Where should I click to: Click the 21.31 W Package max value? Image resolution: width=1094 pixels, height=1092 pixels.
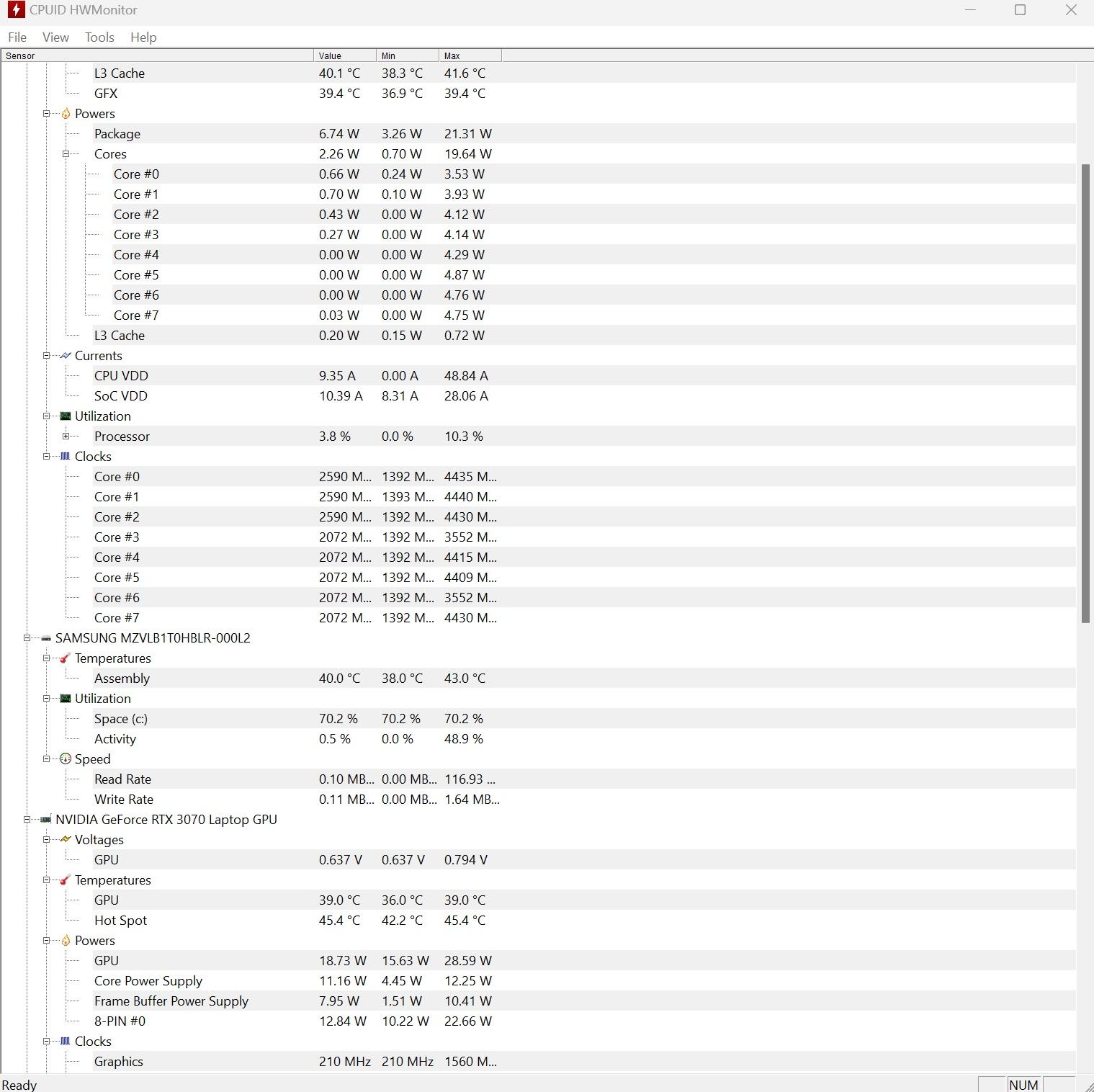pos(468,134)
